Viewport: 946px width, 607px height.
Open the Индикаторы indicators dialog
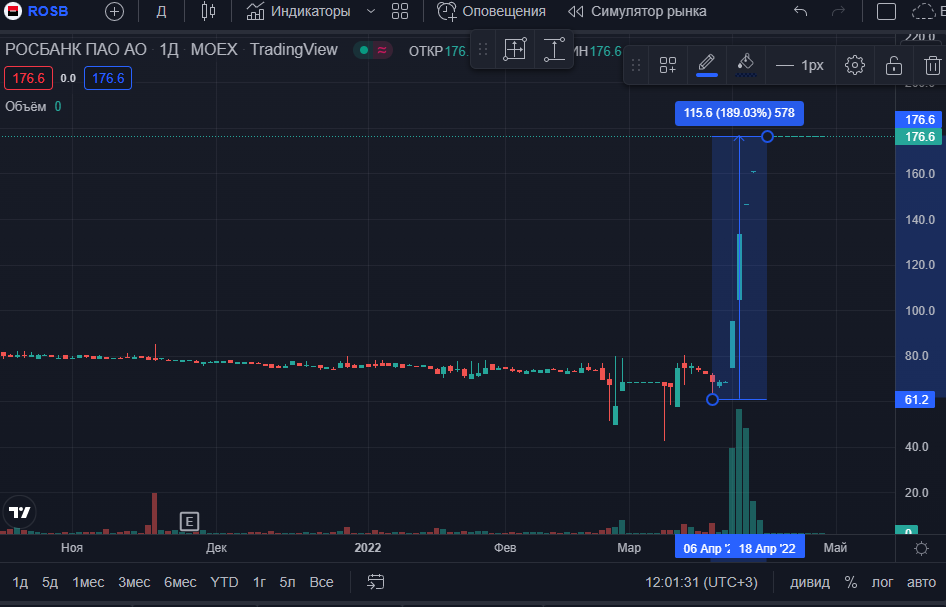point(298,11)
